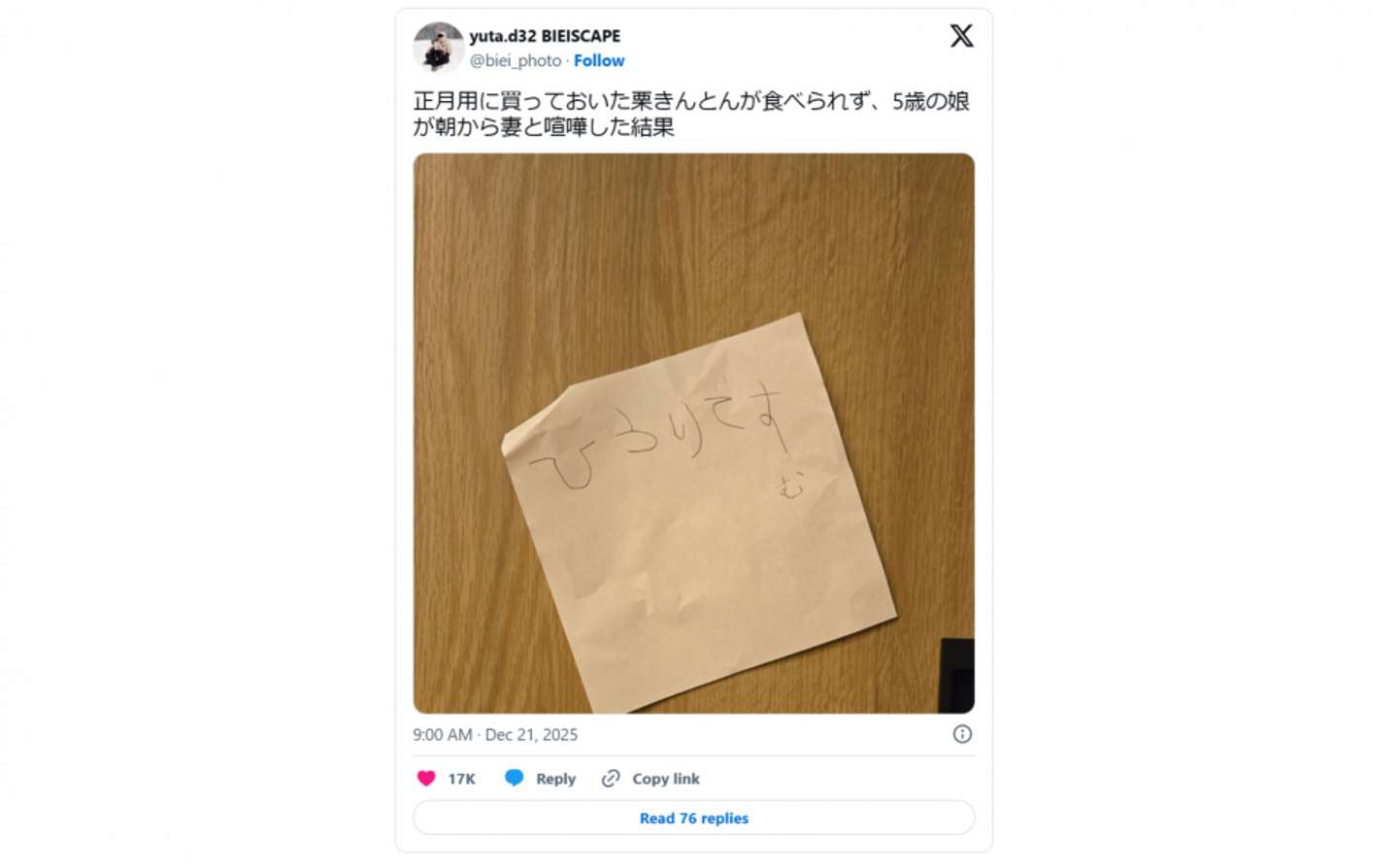
Task: Click the Reply text label
Action: coord(555,779)
